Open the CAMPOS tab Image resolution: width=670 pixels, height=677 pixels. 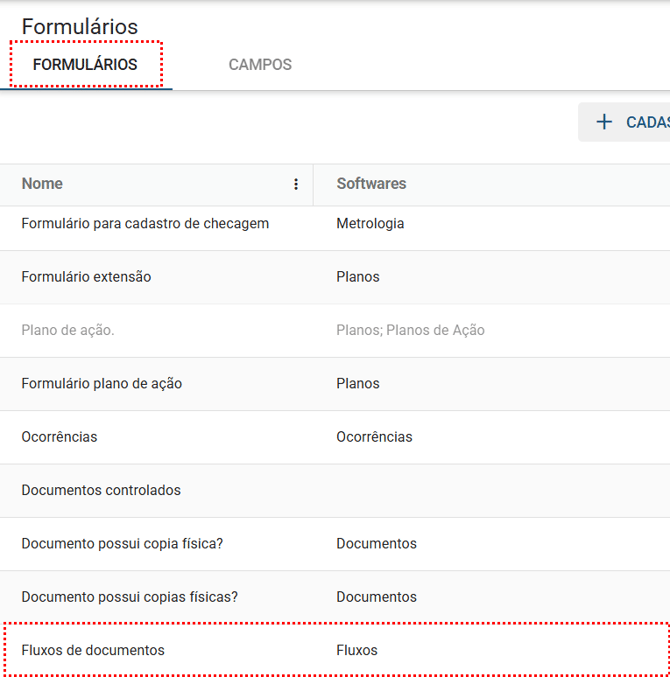[x=260, y=65]
